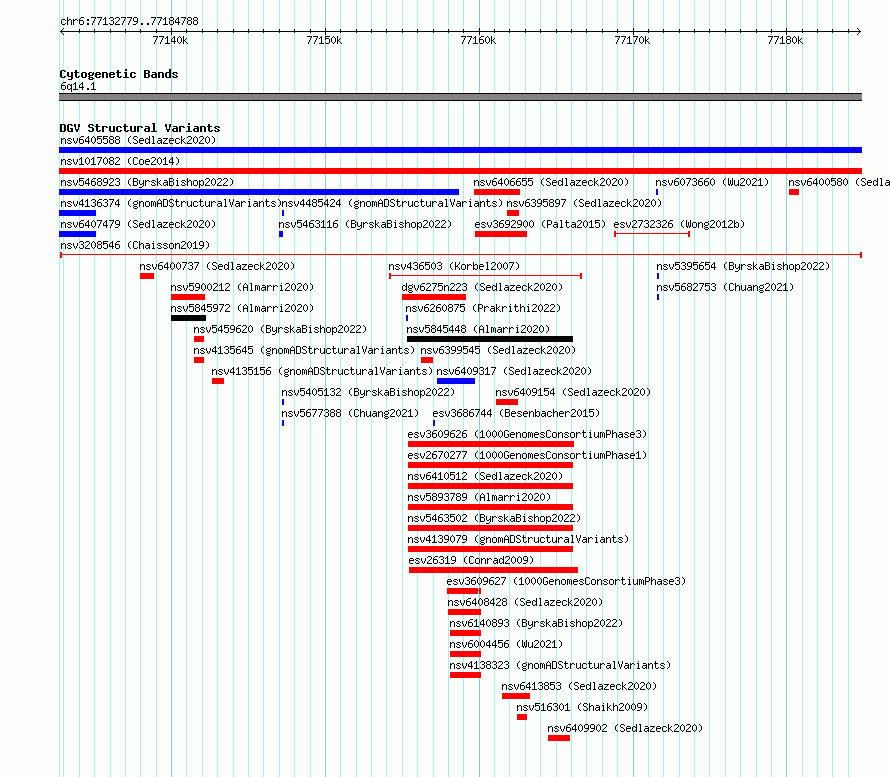Click the right arrow of the ruler
The height and width of the screenshot is (777, 890).
tap(859, 32)
